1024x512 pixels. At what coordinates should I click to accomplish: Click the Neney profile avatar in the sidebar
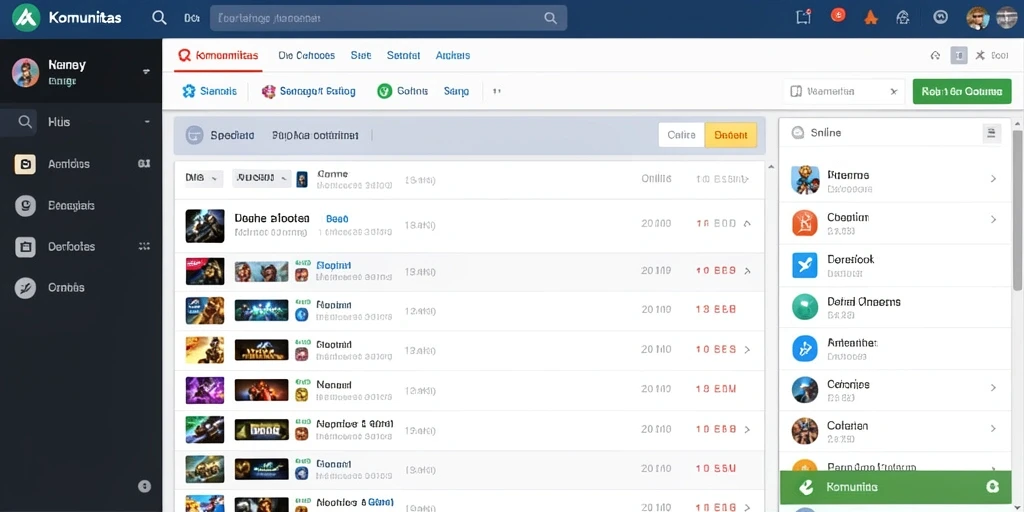click(x=25, y=72)
